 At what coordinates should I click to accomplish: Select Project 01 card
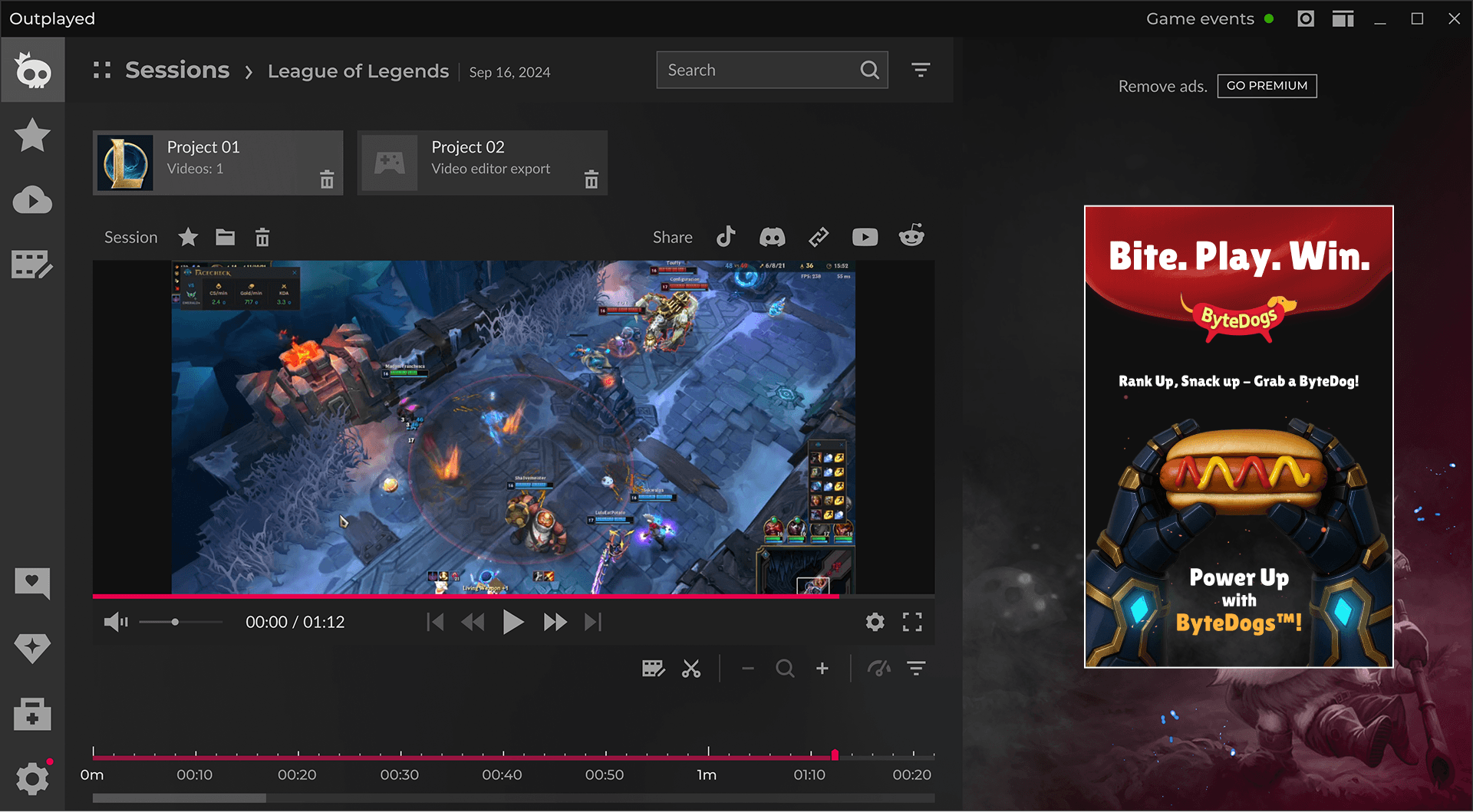tap(218, 163)
